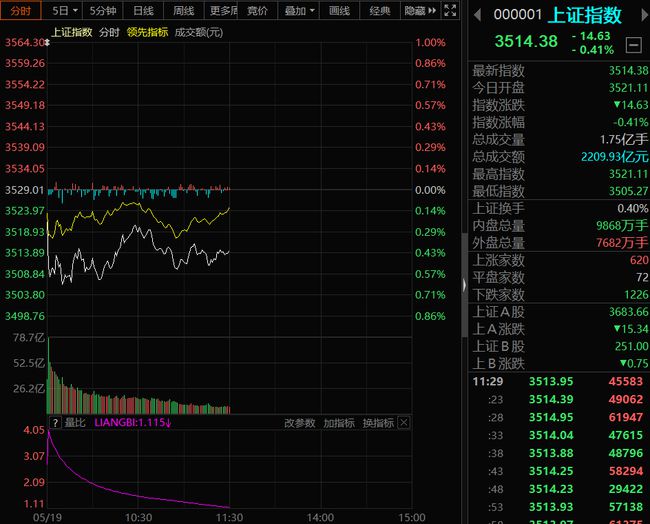Click the 上证B股 251.00 value
This screenshot has height=524, width=650.
(x=631, y=346)
